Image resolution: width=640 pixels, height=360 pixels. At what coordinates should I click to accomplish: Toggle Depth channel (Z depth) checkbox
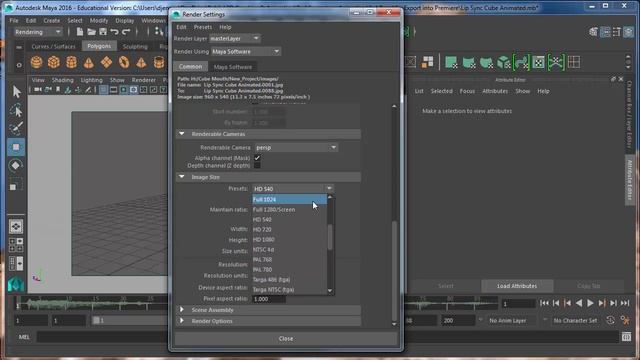[257, 165]
